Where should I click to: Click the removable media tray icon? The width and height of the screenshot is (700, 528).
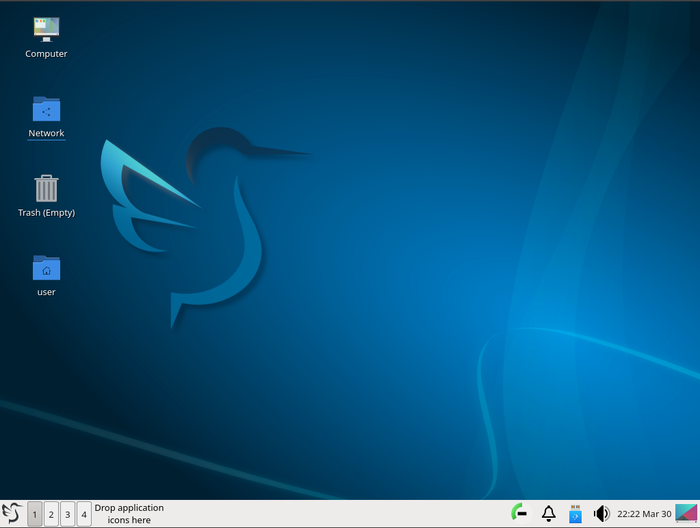tap(575, 514)
